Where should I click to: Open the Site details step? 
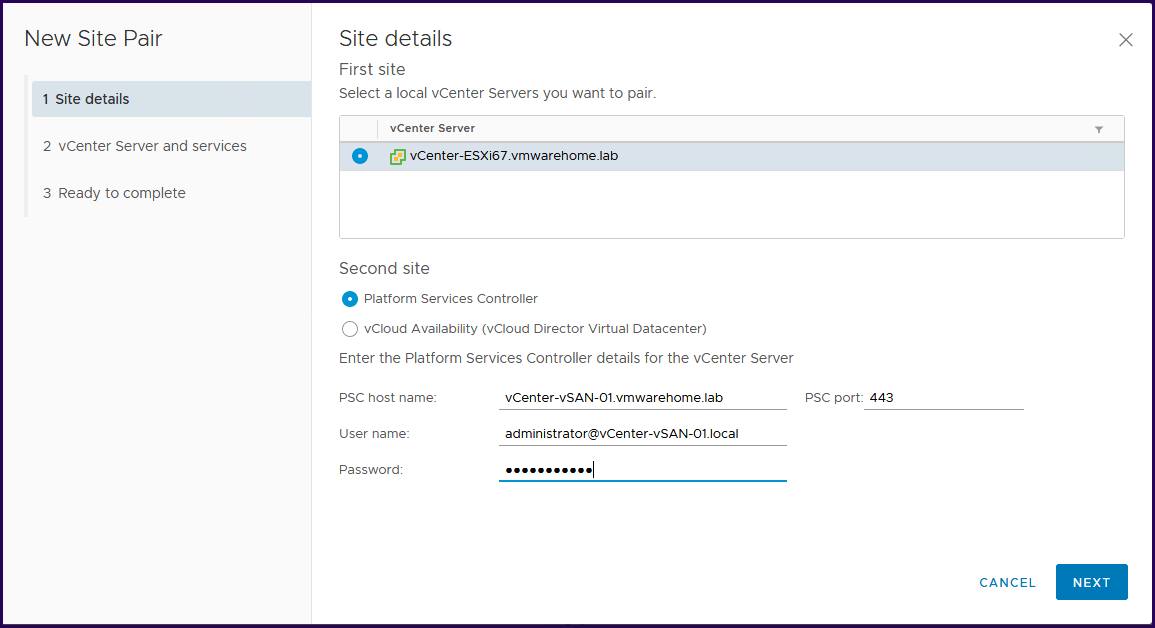[171, 99]
